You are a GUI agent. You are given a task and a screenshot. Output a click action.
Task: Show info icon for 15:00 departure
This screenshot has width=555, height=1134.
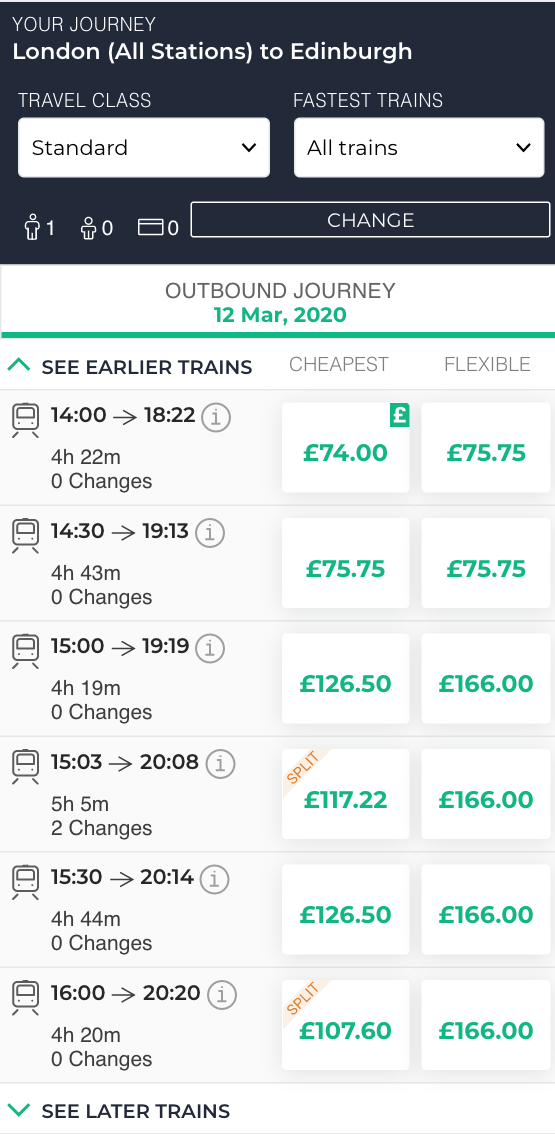click(210, 648)
